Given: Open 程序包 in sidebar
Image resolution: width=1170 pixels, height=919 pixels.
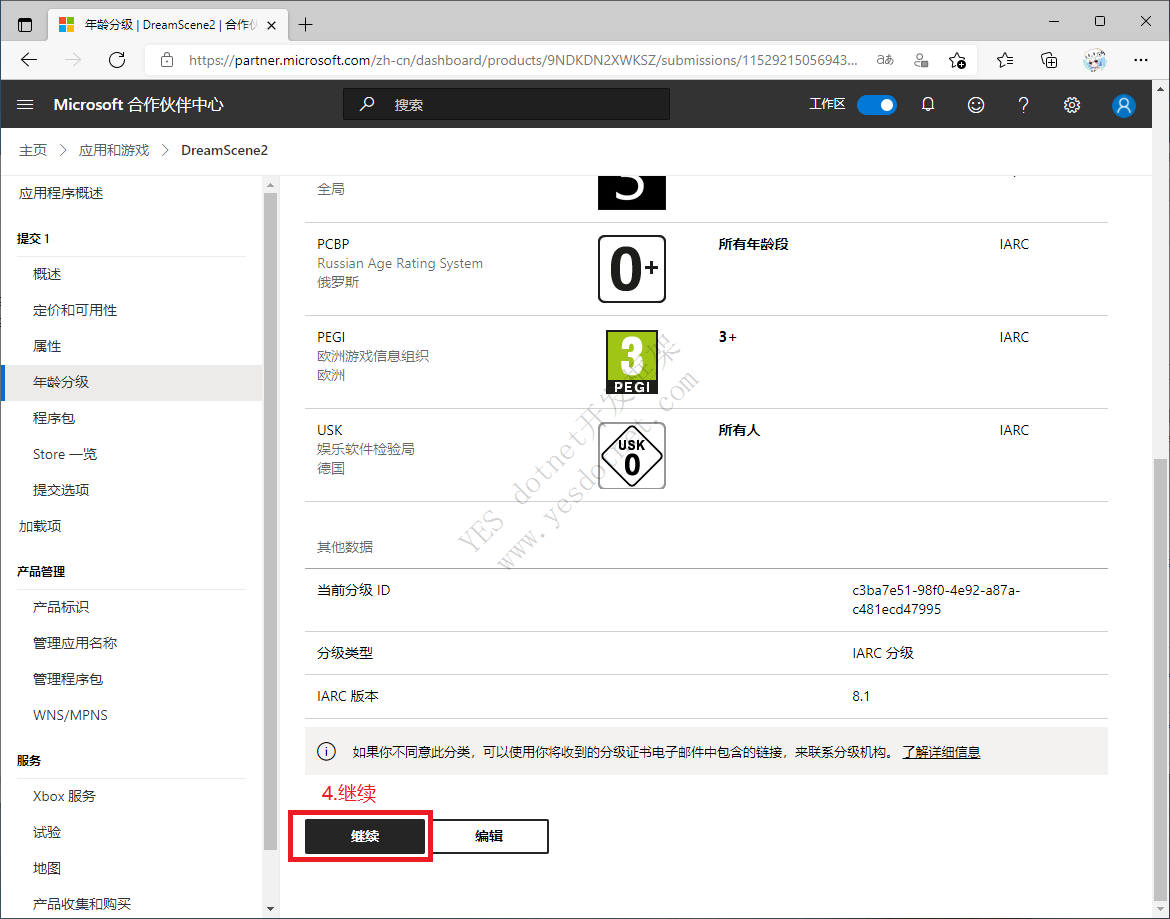Looking at the screenshot, I should click(x=54, y=418).
